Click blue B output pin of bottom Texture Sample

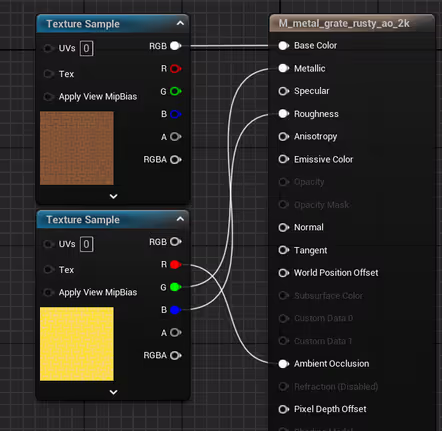pos(176,310)
